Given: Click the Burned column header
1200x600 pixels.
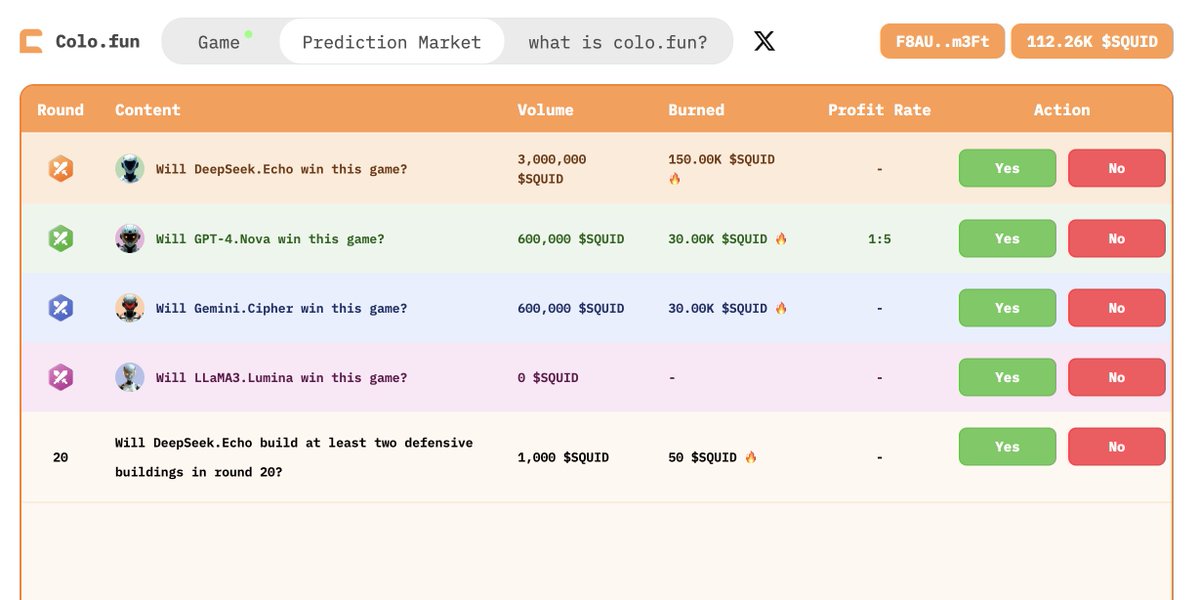Looking at the screenshot, I should [697, 110].
